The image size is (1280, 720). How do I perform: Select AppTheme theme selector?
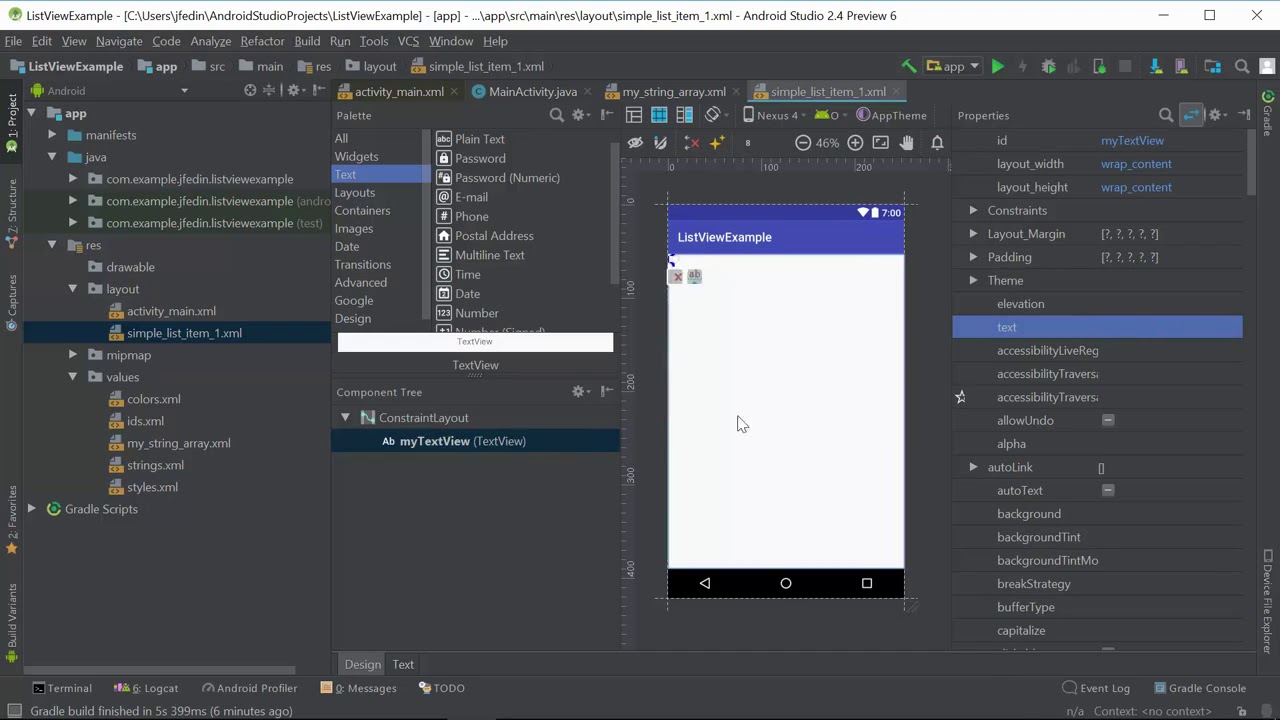891,115
